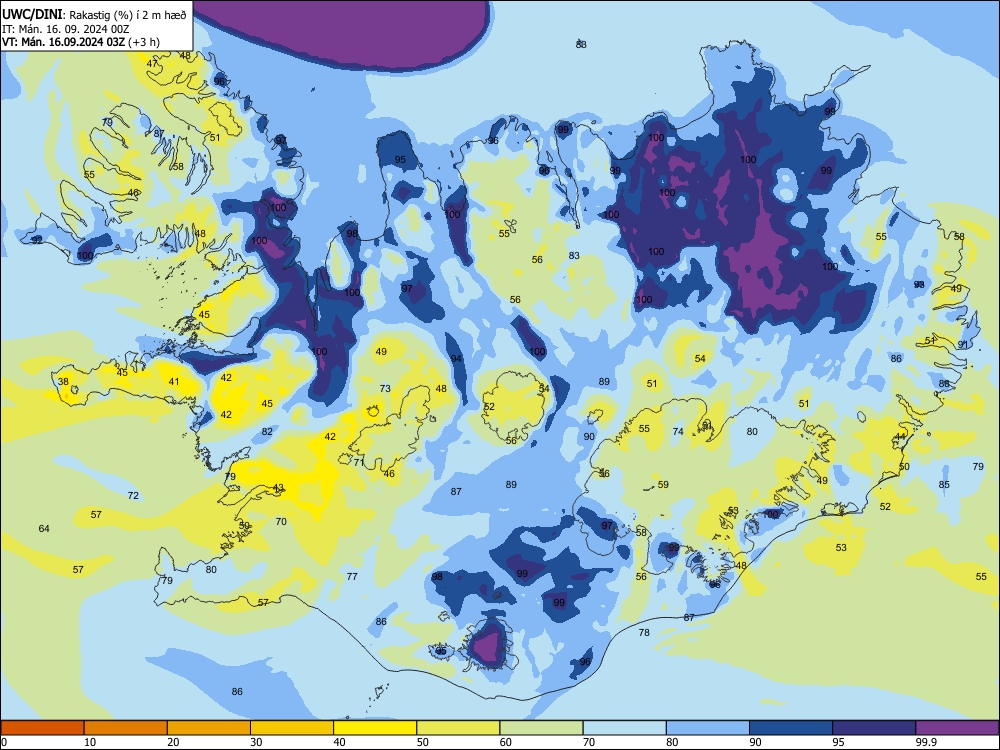Click the dark orange 0–10 legend swatch
The height and width of the screenshot is (750, 1000).
pyautogui.click(x=42, y=728)
